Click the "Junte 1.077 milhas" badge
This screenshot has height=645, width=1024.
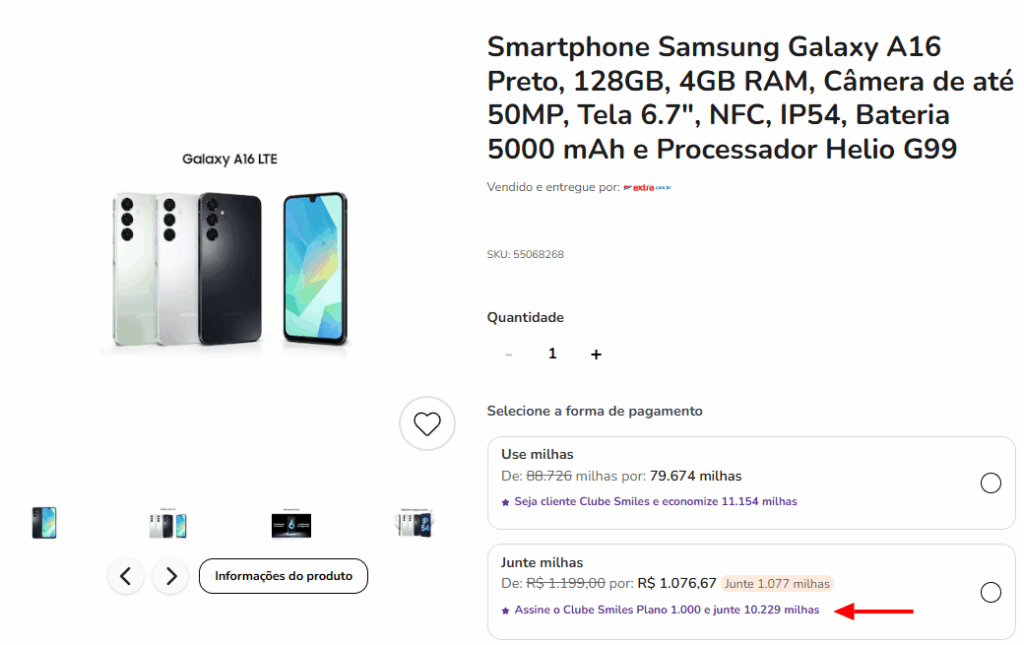click(777, 583)
